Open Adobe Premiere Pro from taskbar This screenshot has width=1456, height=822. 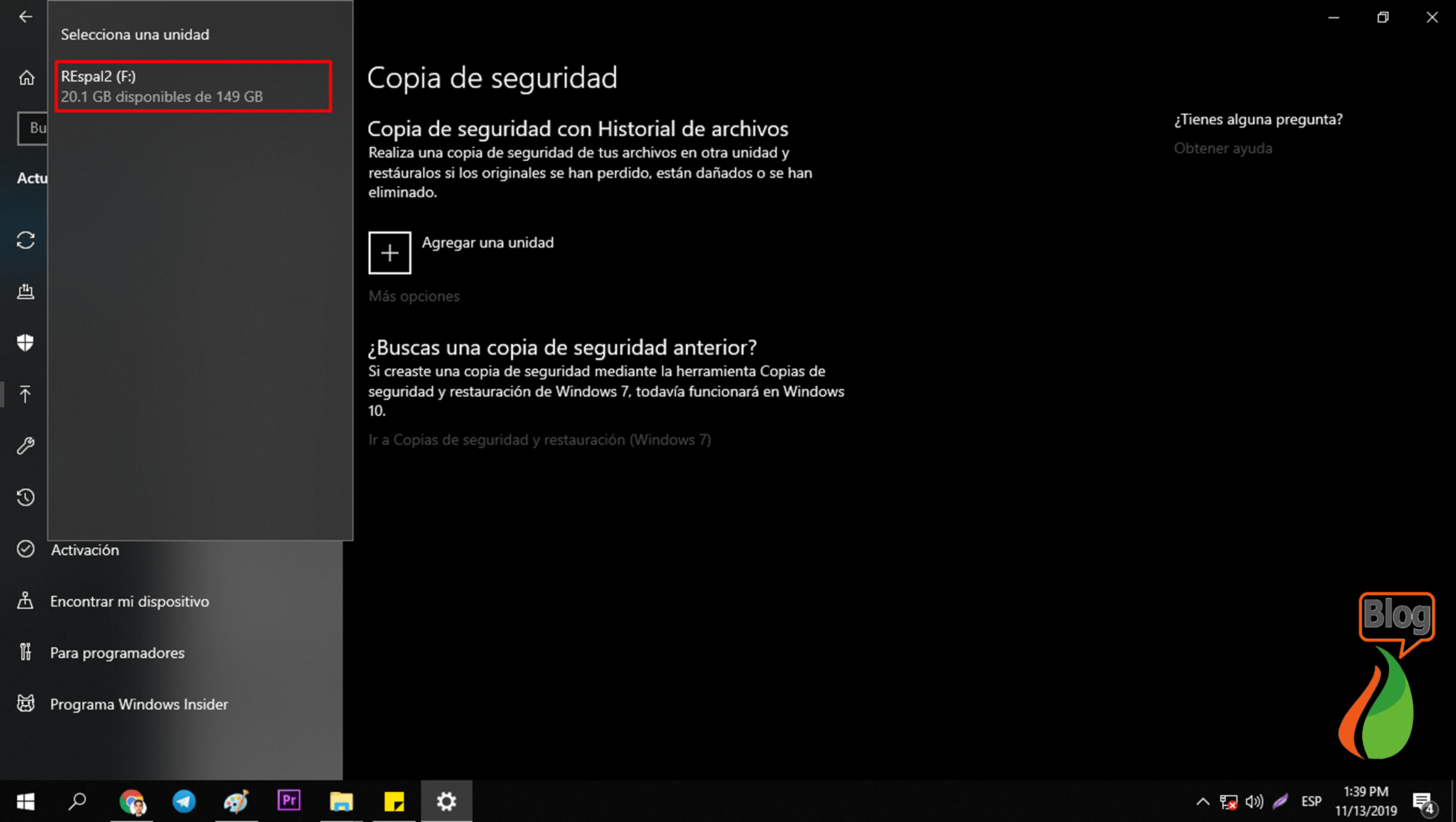click(289, 801)
